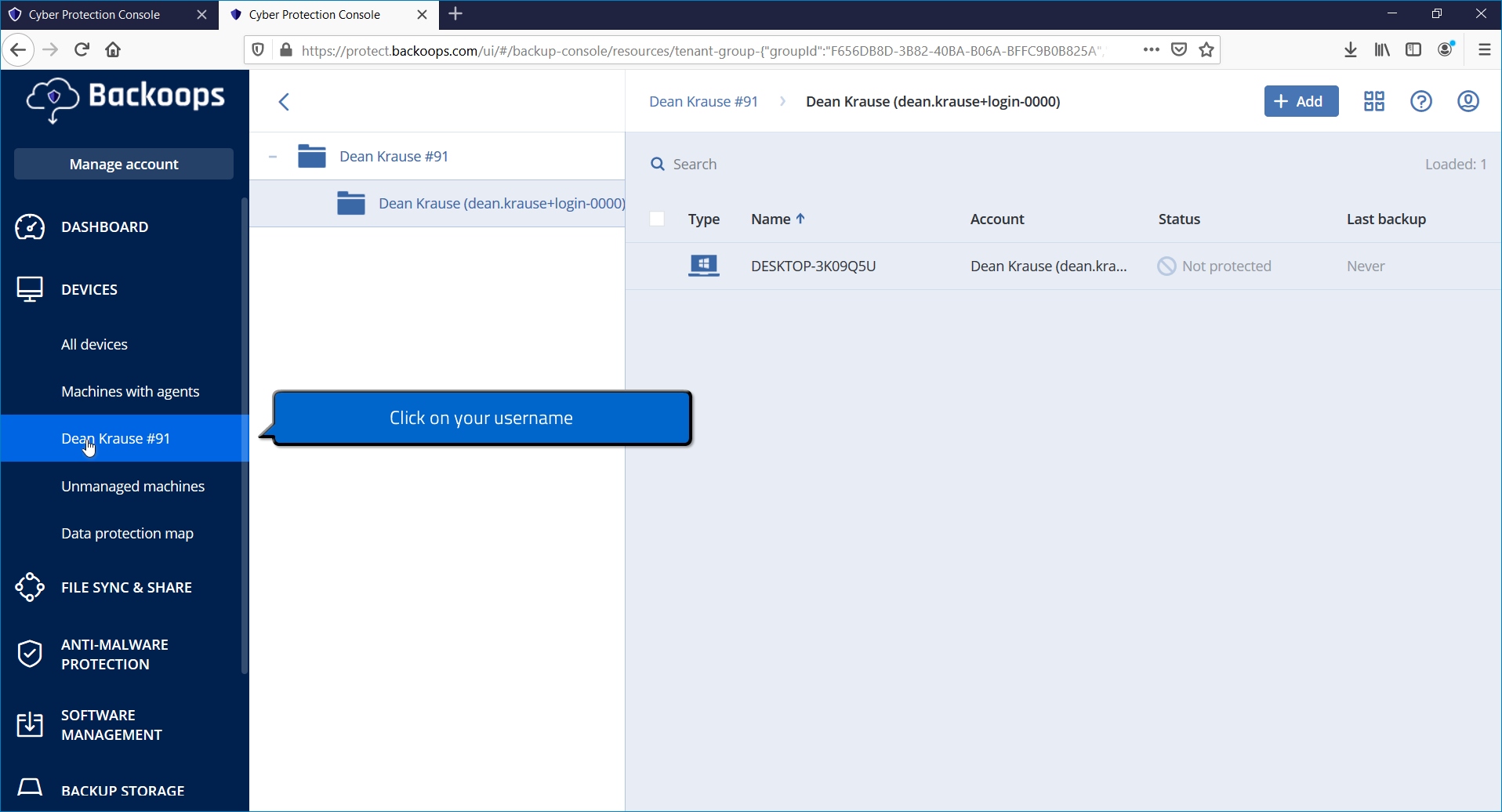This screenshot has width=1502, height=812.
Task: Click the Software Management icon
Action: pyautogui.click(x=30, y=725)
